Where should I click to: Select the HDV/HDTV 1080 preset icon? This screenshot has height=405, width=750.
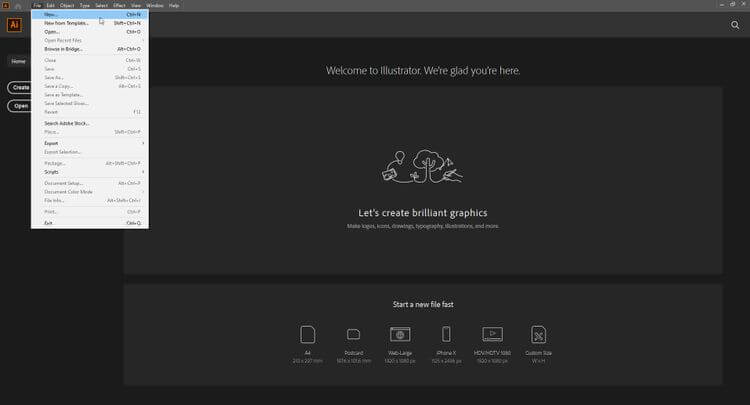492,334
